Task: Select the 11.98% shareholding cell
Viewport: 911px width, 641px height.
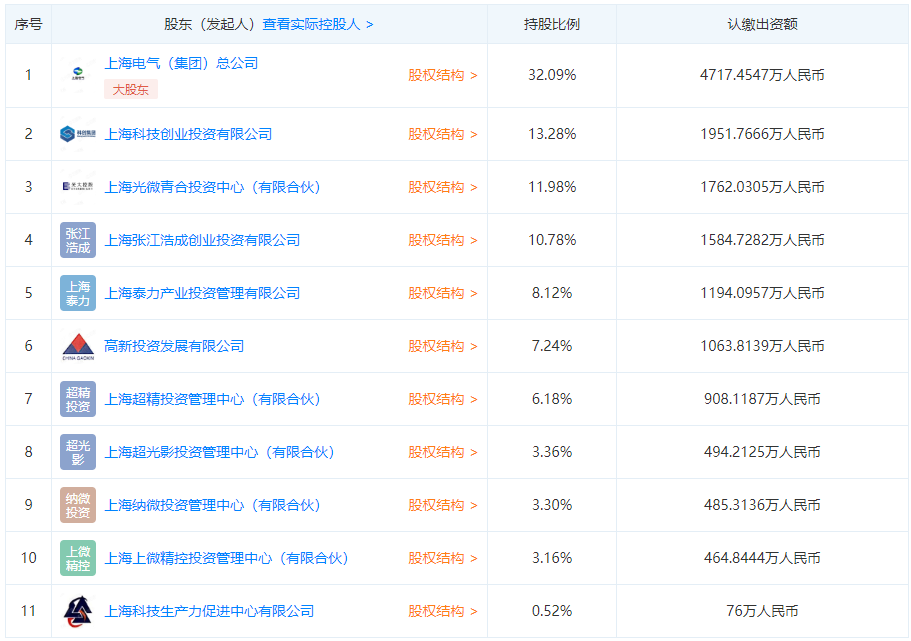Action: [552, 187]
